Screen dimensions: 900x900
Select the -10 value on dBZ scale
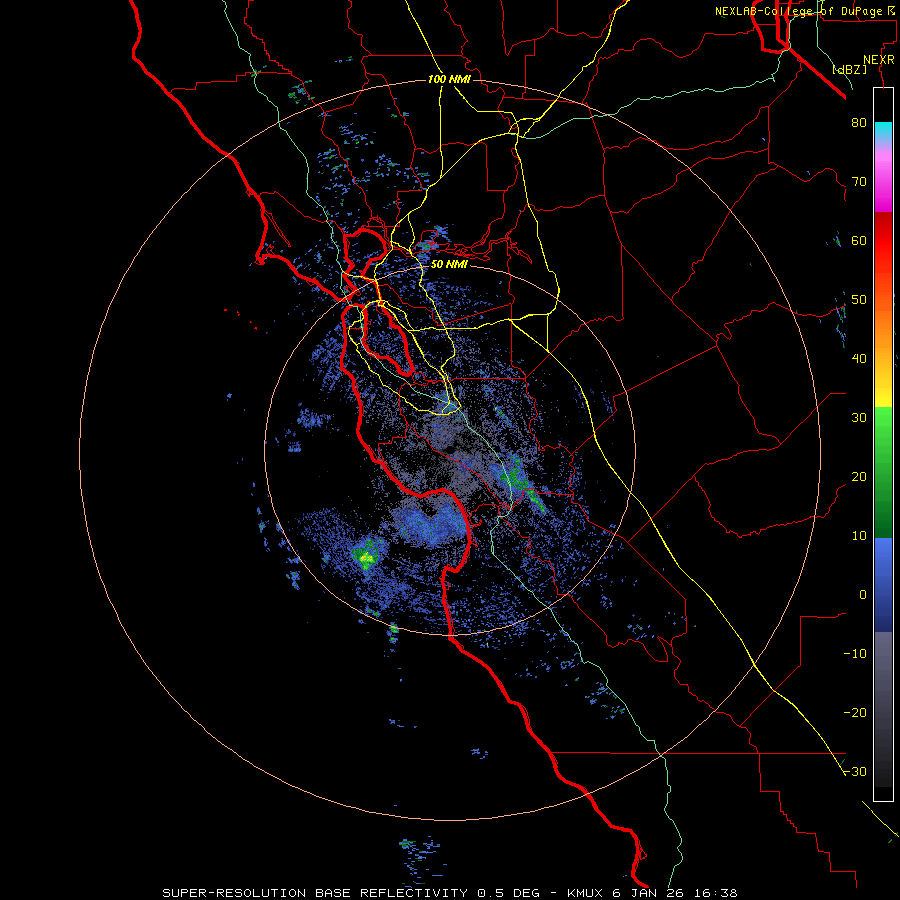click(x=855, y=654)
